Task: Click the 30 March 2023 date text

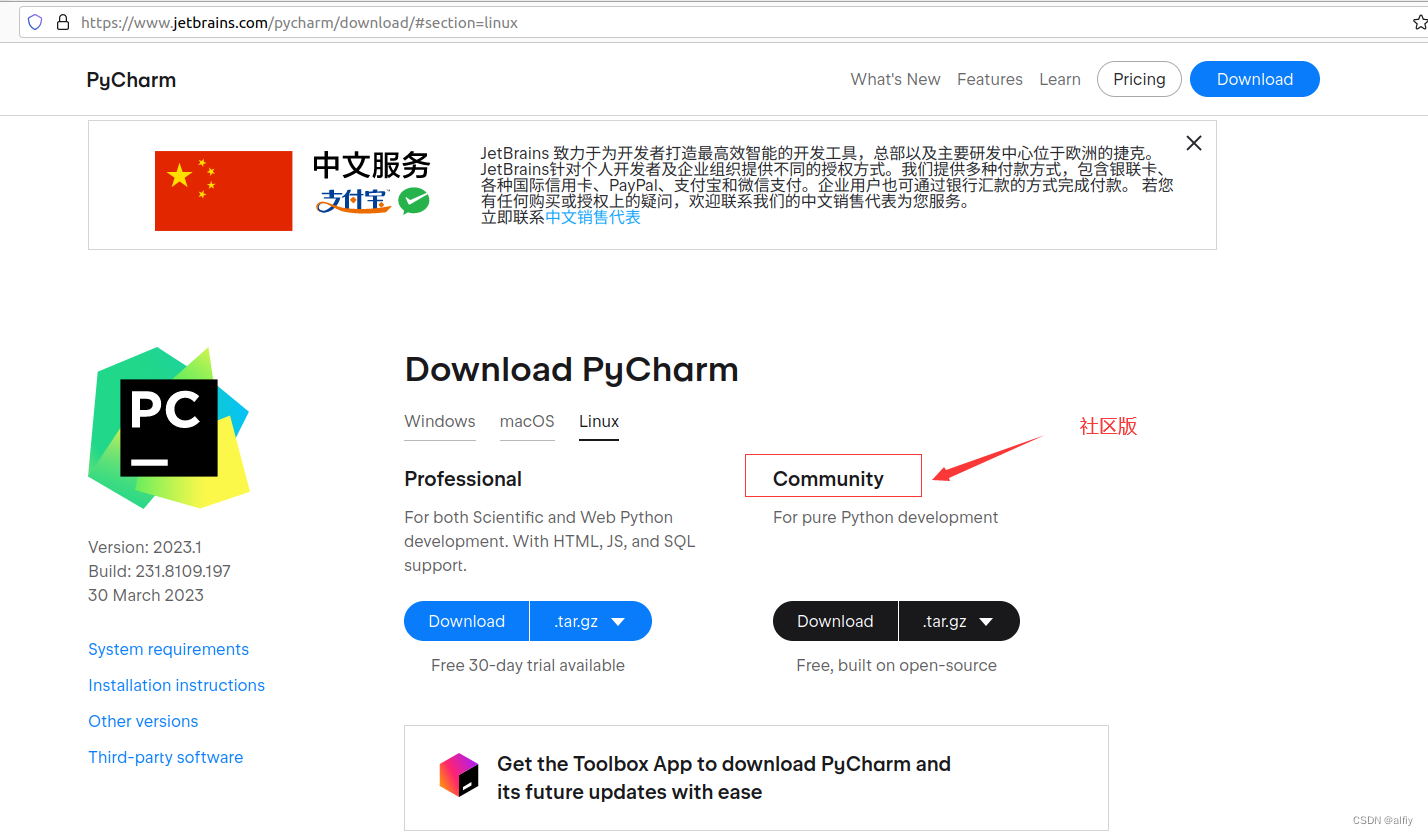Action: point(146,595)
